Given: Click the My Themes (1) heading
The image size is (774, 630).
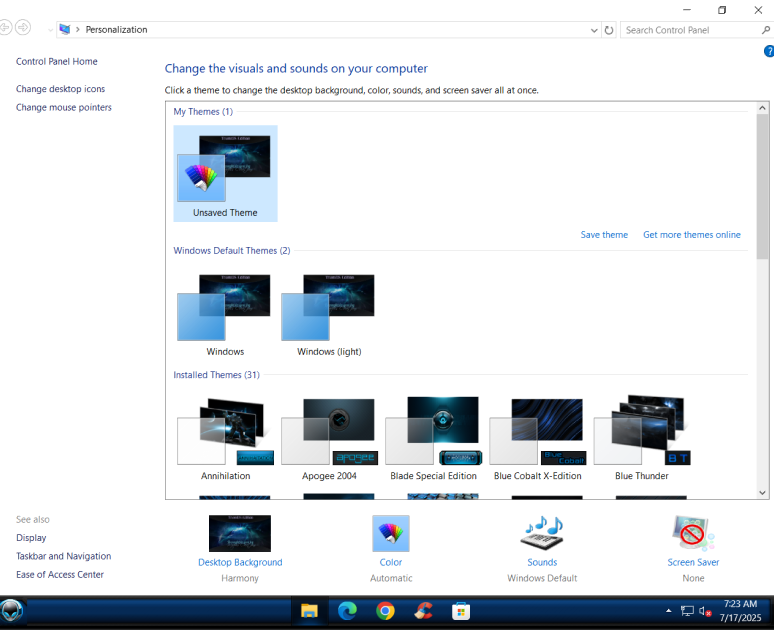Looking at the screenshot, I should (x=203, y=112).
